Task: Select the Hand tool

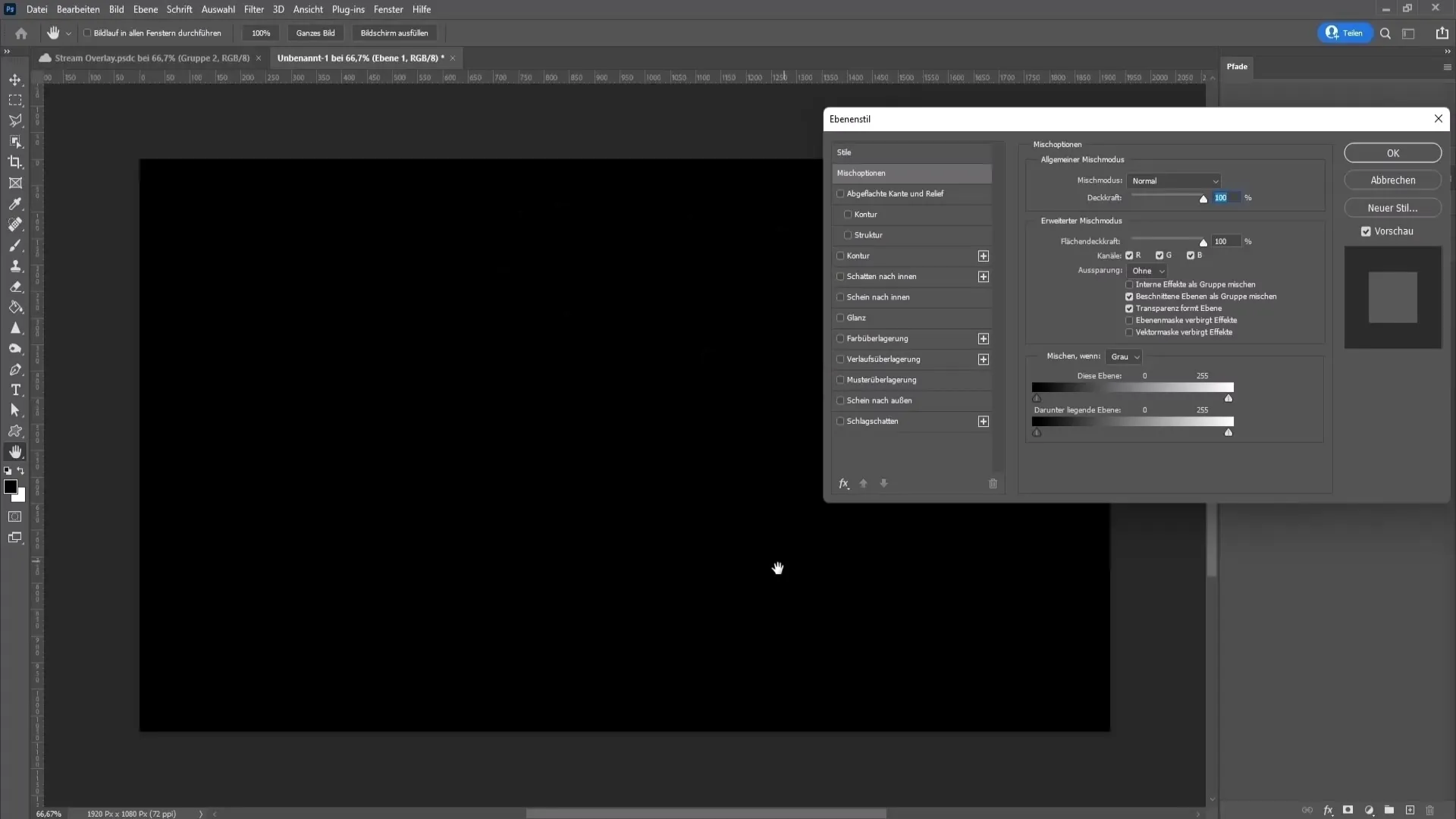Action: [15, 452]
